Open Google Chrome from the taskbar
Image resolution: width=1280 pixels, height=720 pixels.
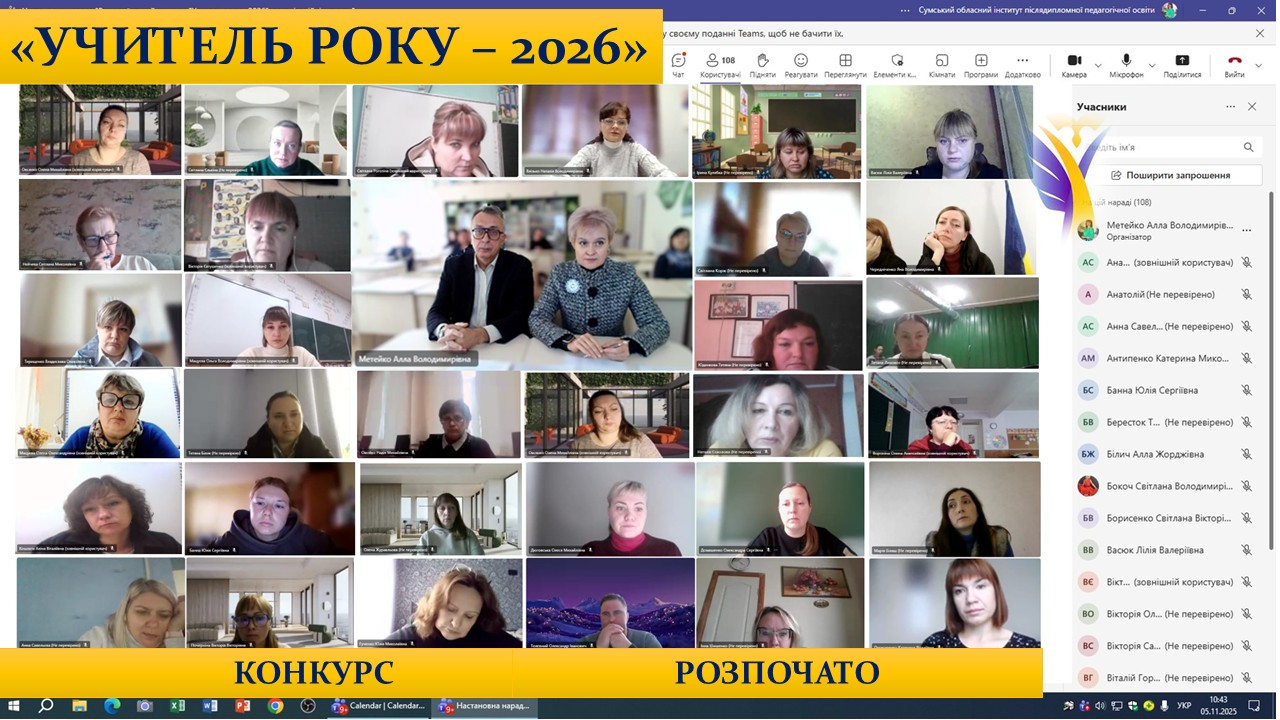pos(275,706)
